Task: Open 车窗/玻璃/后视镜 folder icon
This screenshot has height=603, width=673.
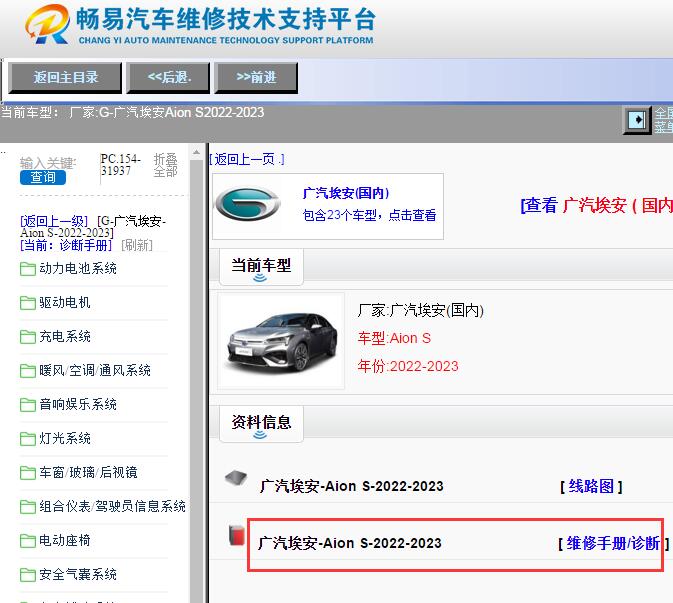Action: [x=28, y=473]
